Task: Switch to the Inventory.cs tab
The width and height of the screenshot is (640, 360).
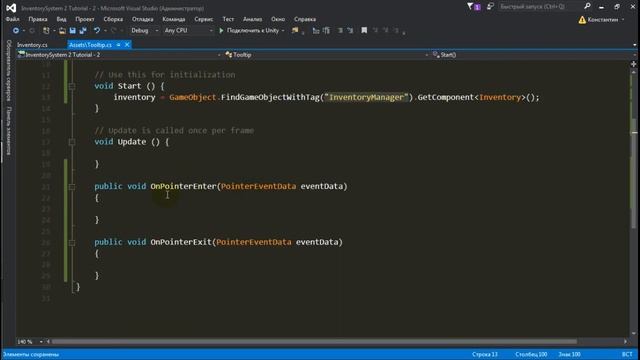Action: click(x=32, y=45)
